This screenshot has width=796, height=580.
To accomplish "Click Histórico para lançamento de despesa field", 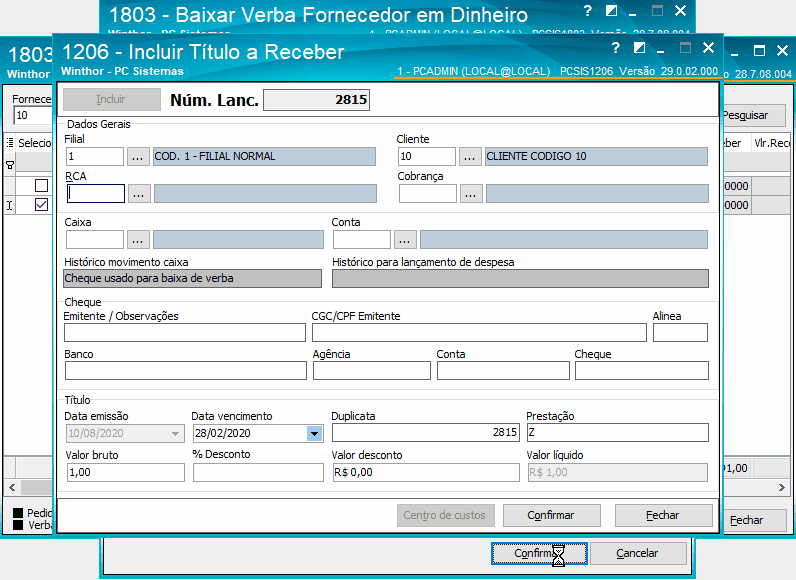I will [520, 279].
